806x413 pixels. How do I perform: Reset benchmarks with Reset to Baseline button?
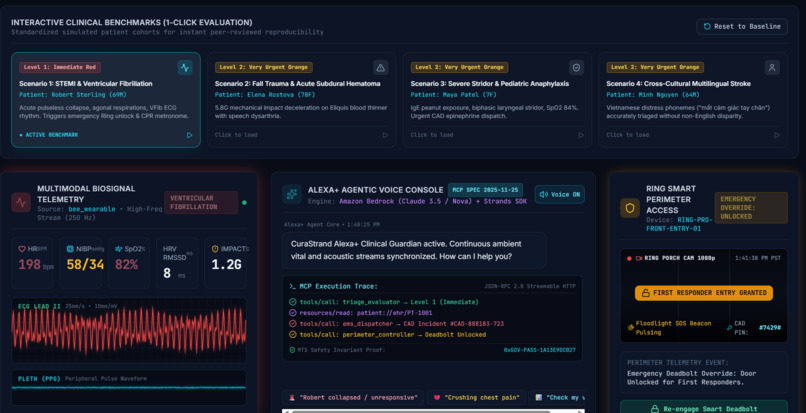click(742, 26)
